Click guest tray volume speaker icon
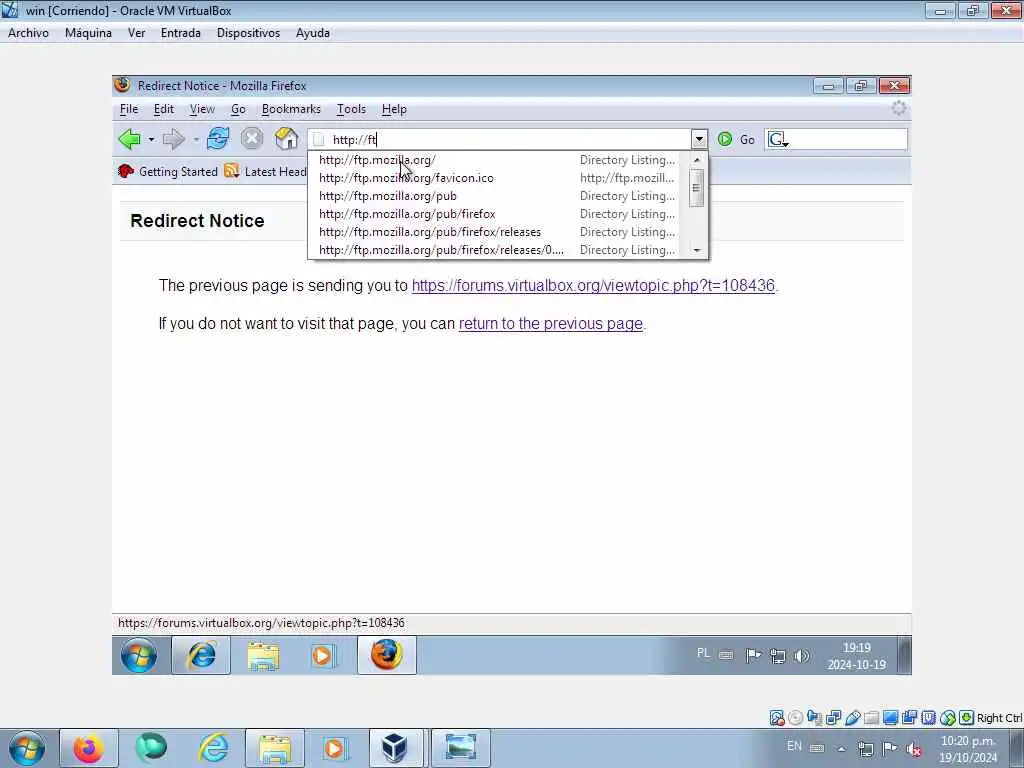 click(x=802, y=656)
